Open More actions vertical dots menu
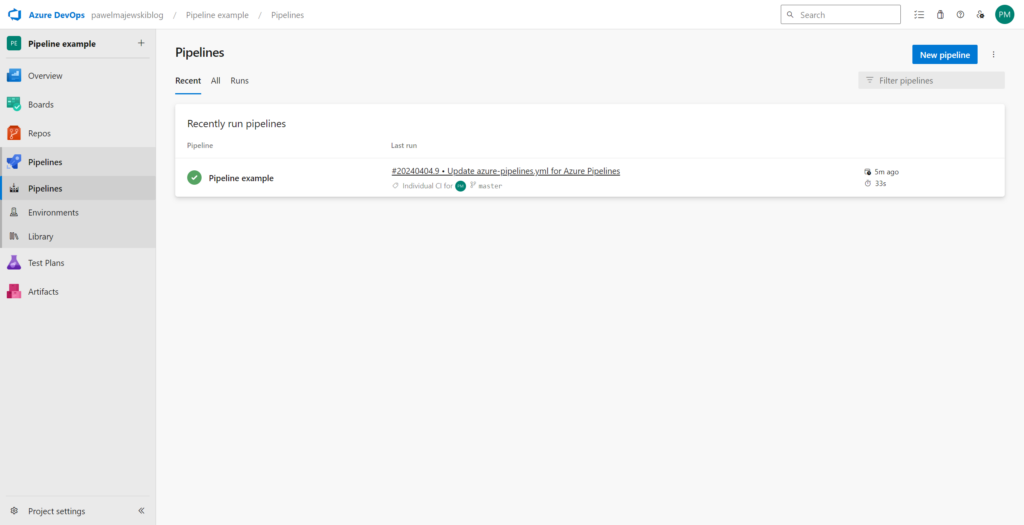The image size is (1024, 525). [994, 55]
